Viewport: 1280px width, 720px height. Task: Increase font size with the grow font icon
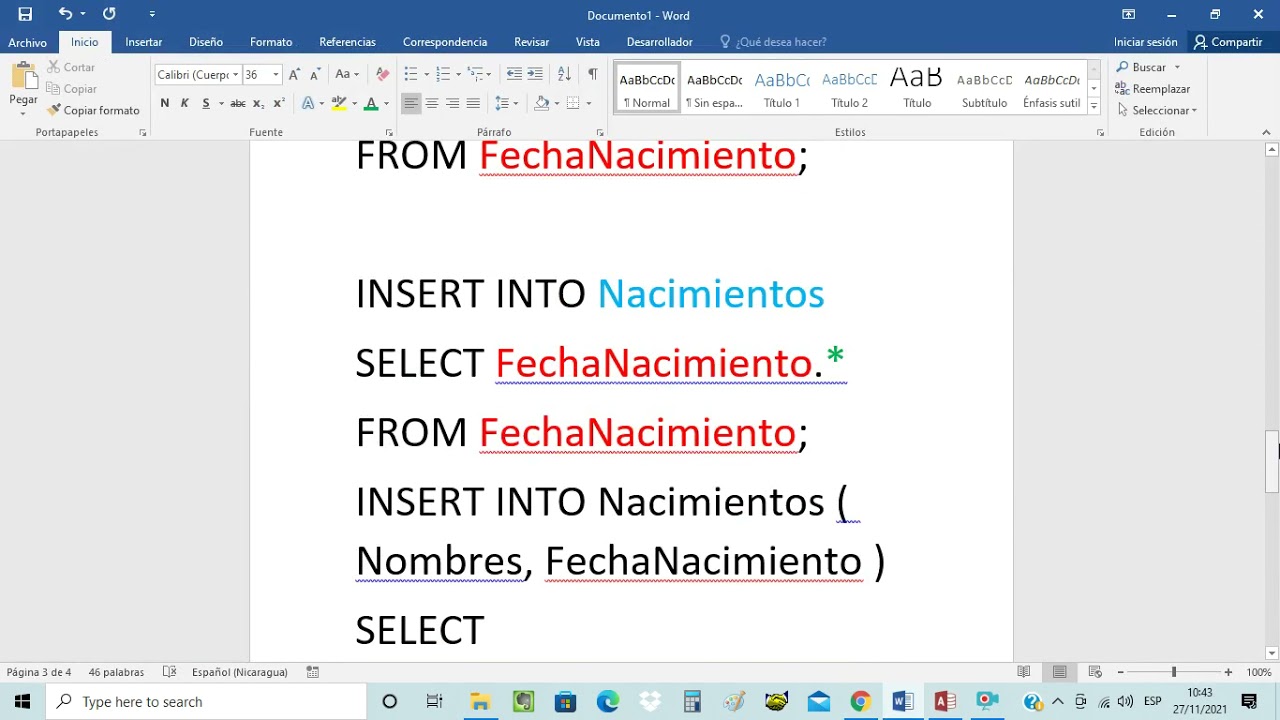click(x=294, y=75)
